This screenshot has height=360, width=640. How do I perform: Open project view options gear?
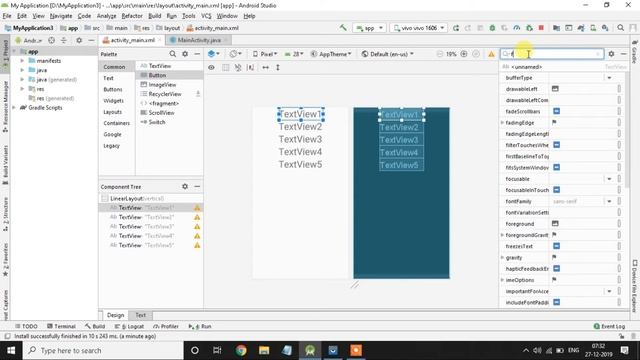pos(79,40)
